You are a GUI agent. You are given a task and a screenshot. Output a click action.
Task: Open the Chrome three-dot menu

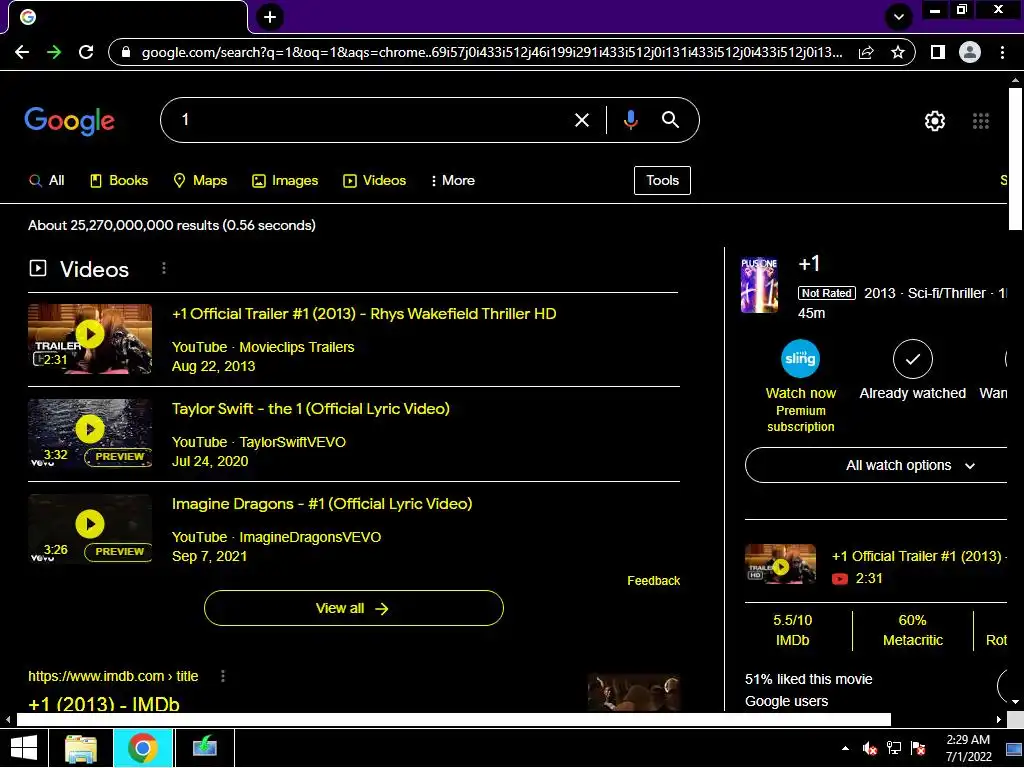(1002, 52)
